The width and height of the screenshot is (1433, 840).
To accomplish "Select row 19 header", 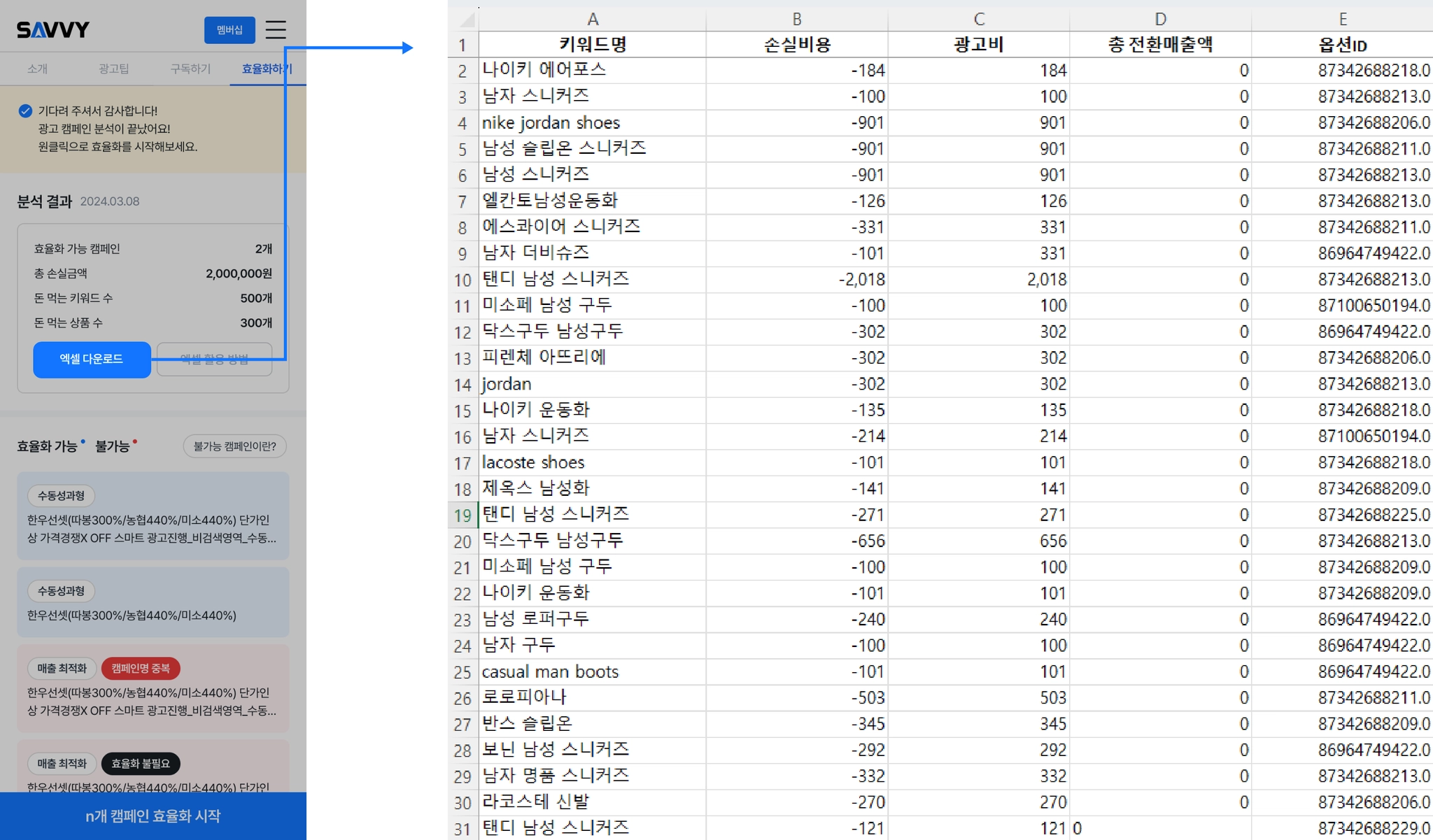I will tap(463, 515).
